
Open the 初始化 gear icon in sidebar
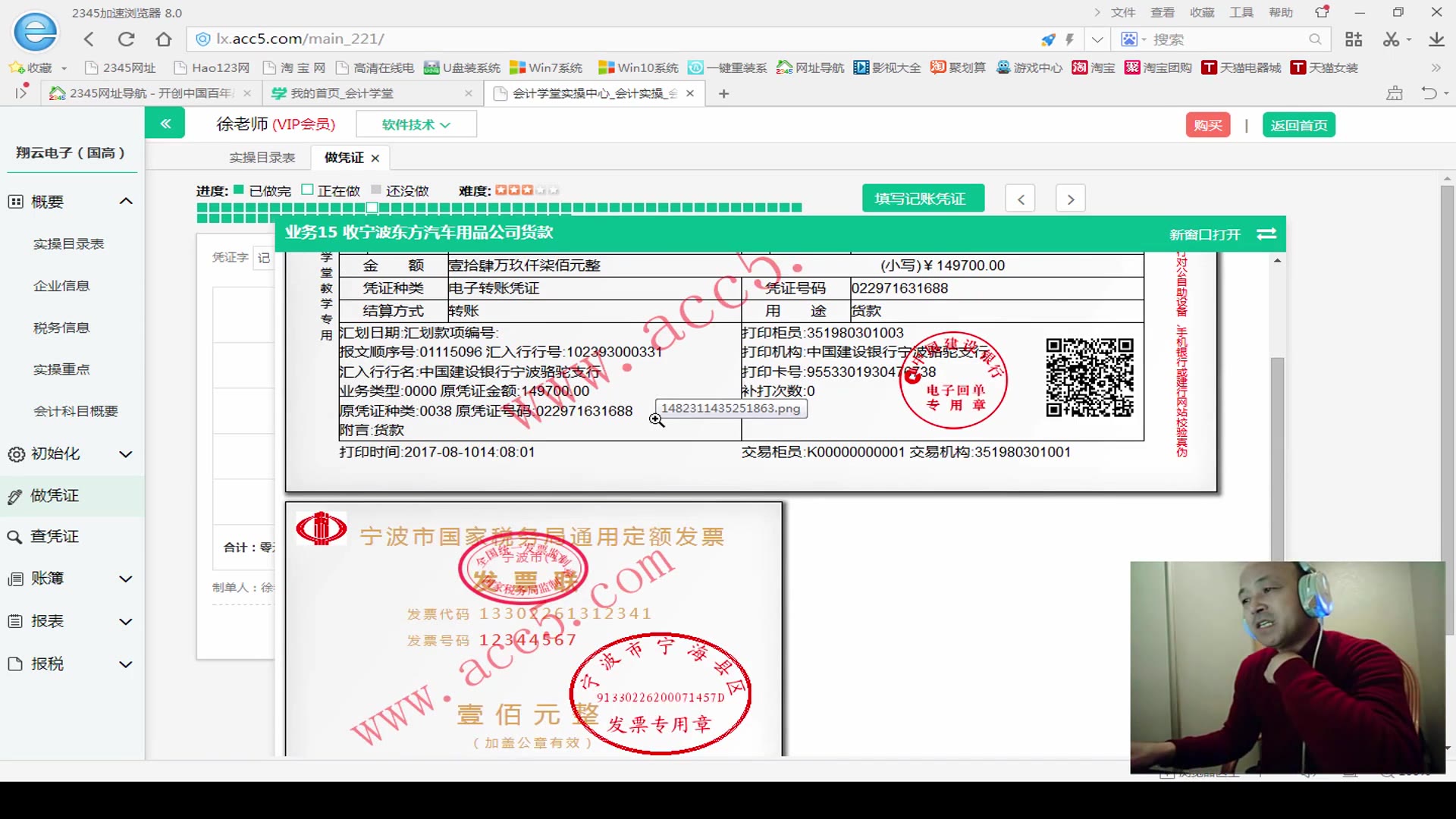pyautogui.click(x=15, y=453)
